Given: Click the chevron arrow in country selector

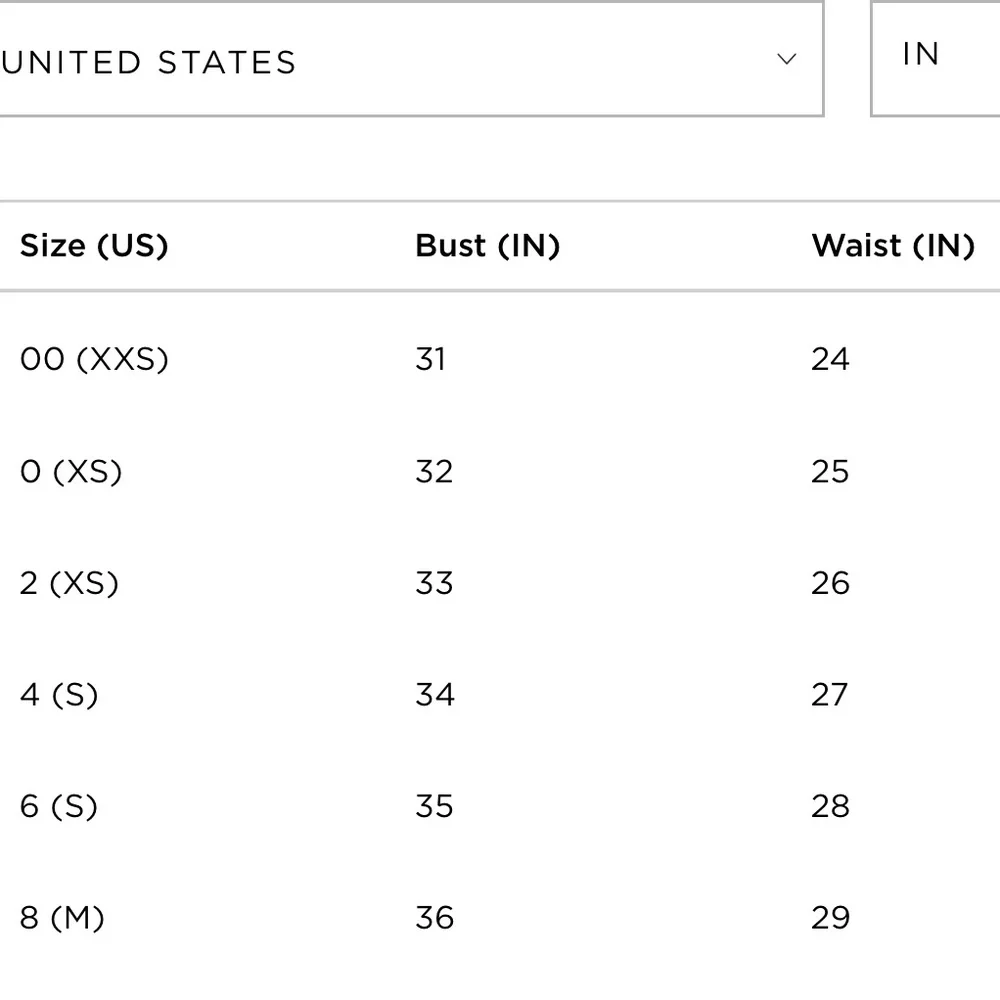Looking at the screenshot, I should (x=787, y=59).
